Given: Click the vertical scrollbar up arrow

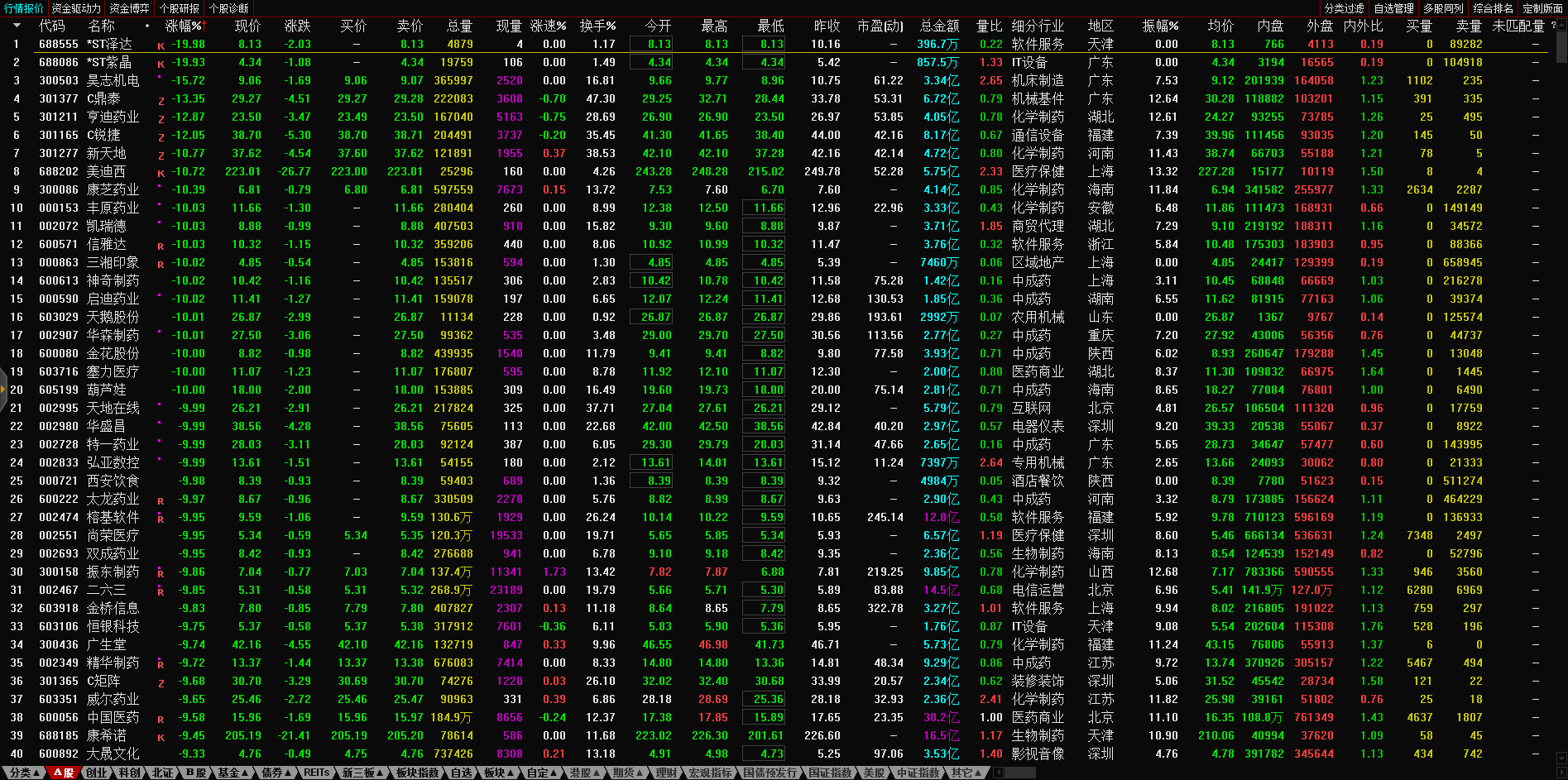Looking at the screenshot, I should (1561, 26).
